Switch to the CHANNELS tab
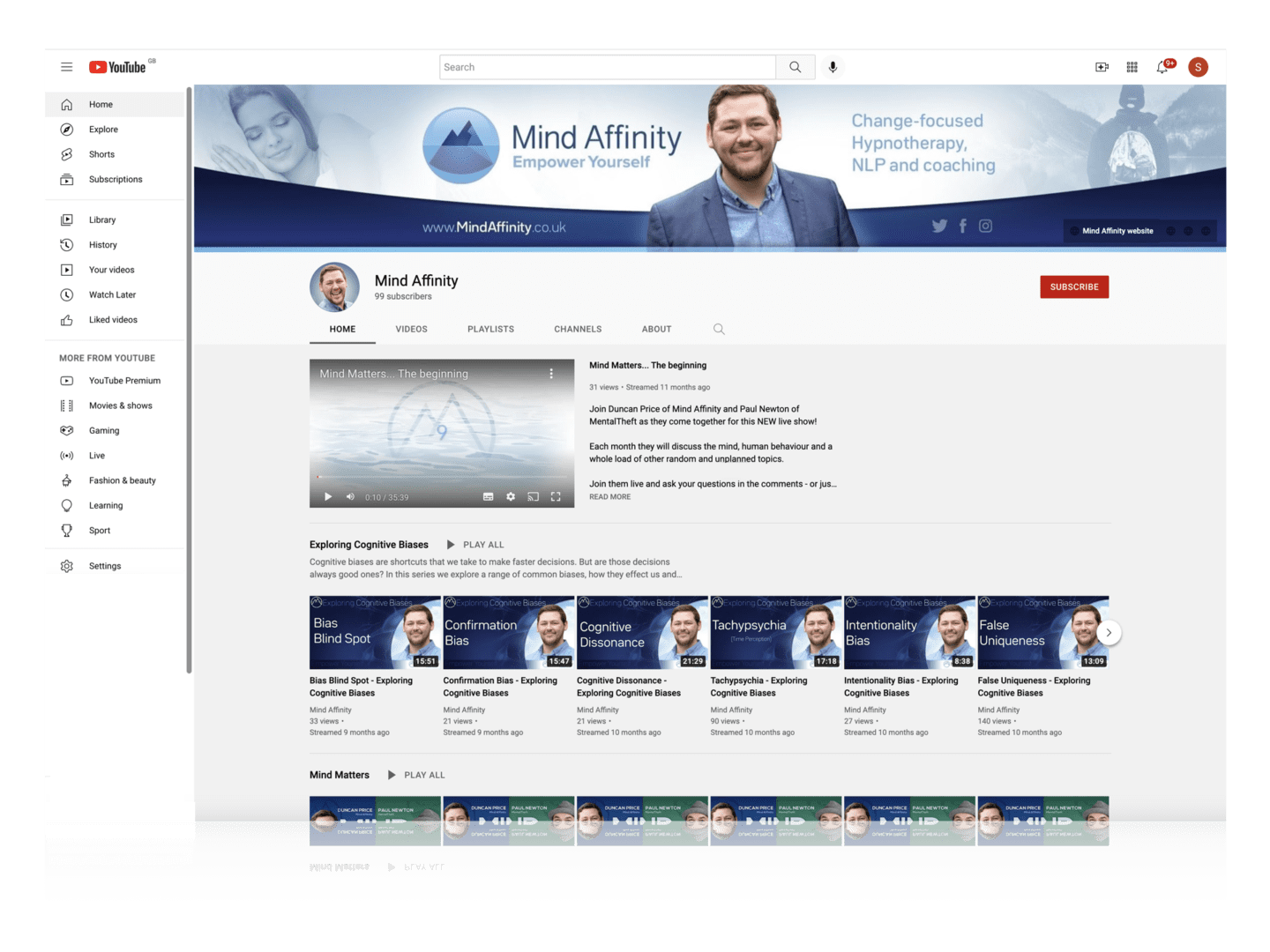The image size is (1270, 952). (x=578, y=329)
